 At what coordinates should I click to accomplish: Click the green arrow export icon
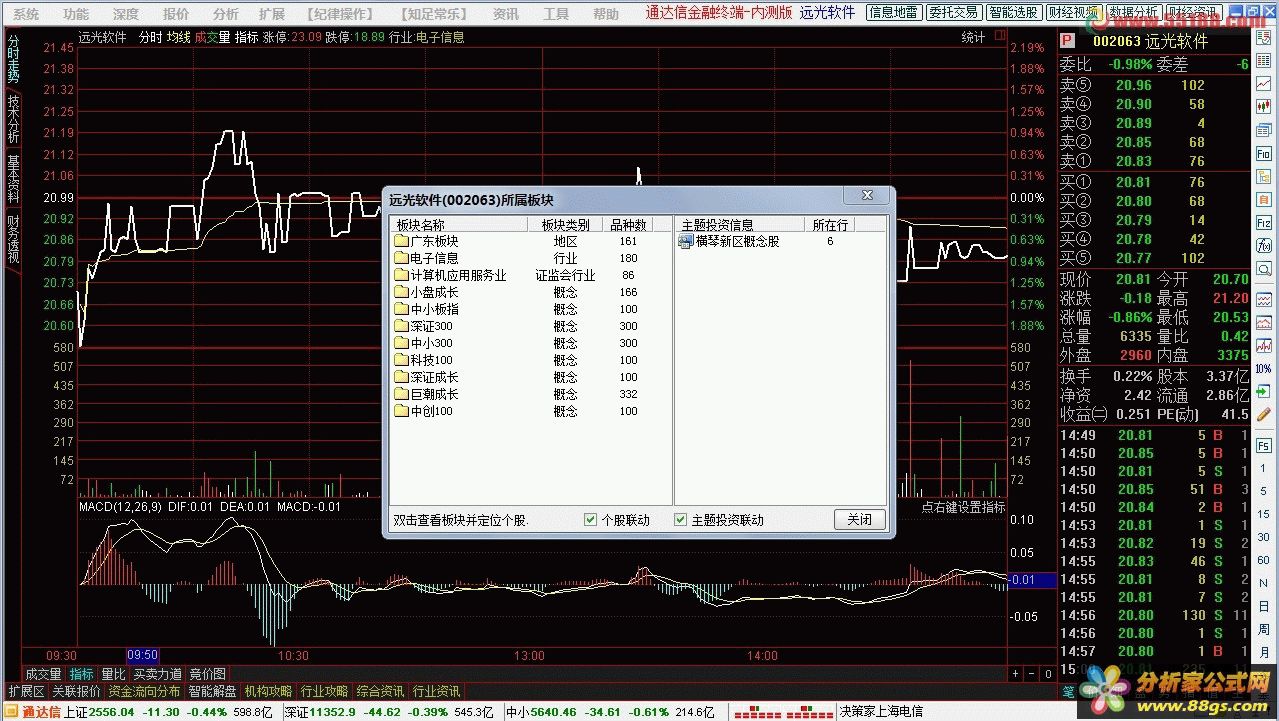coord(1263,391)
